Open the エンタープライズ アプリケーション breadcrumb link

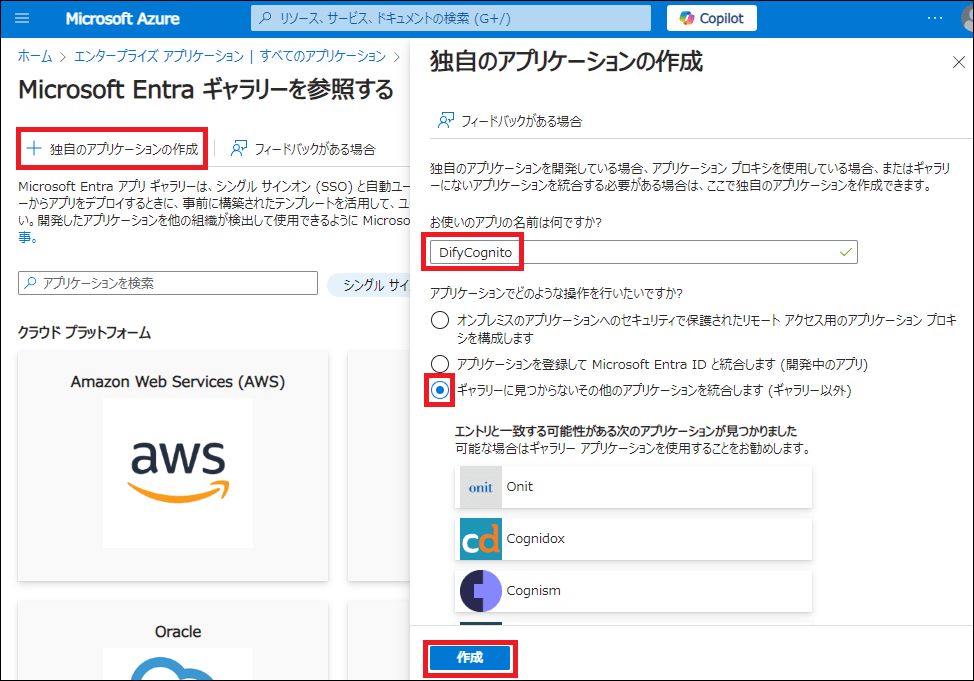click(x=158, y=56)
